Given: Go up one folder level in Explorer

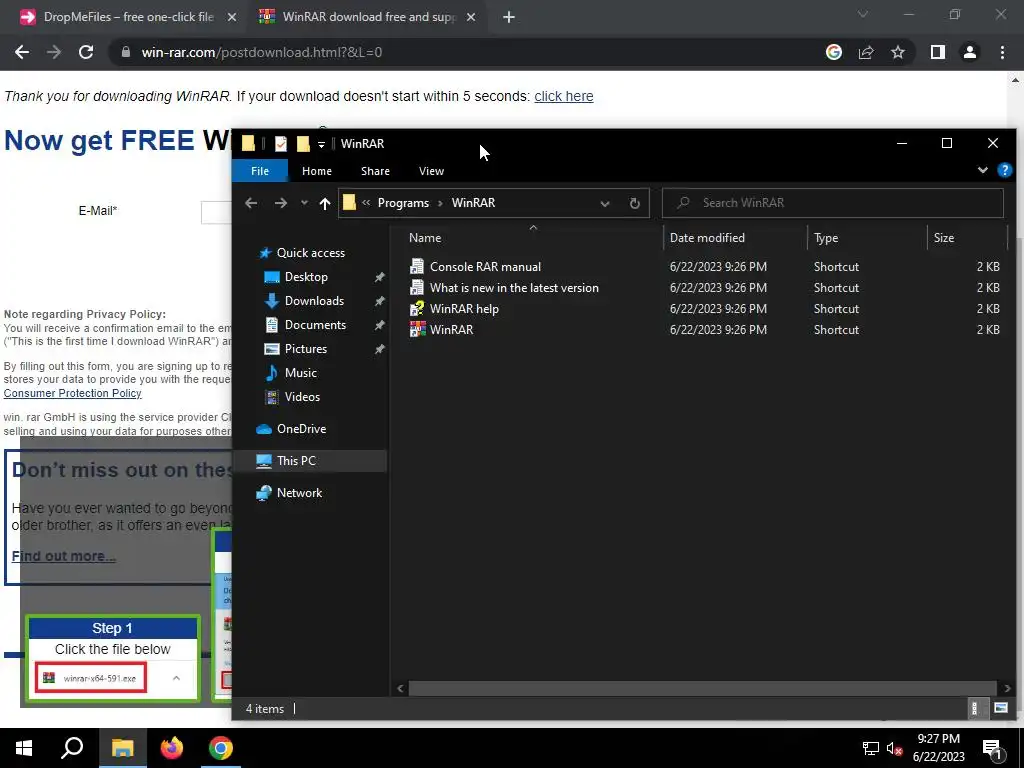Looking at the screenshot, I should tap(325, 203).
